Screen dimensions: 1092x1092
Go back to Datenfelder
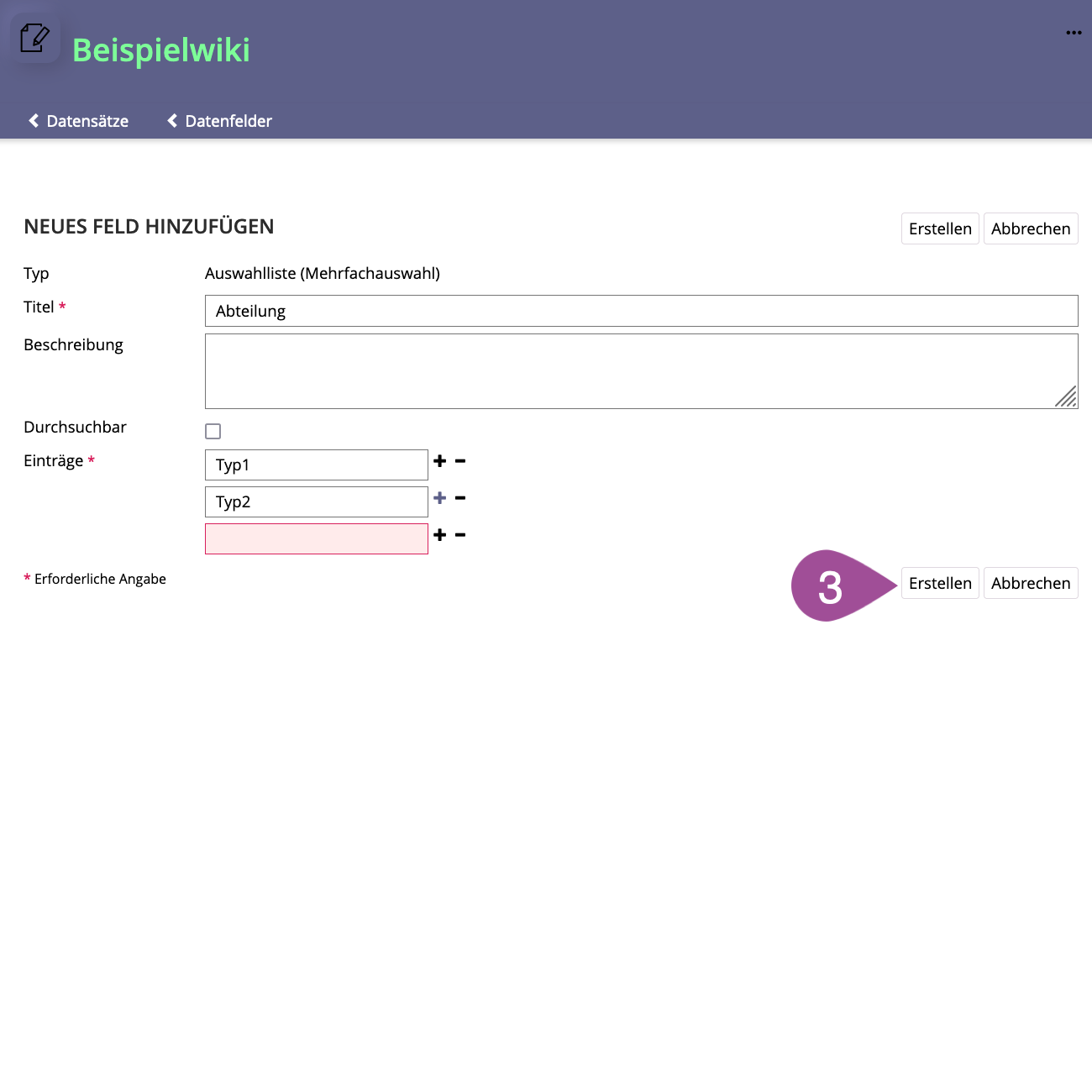220,121
